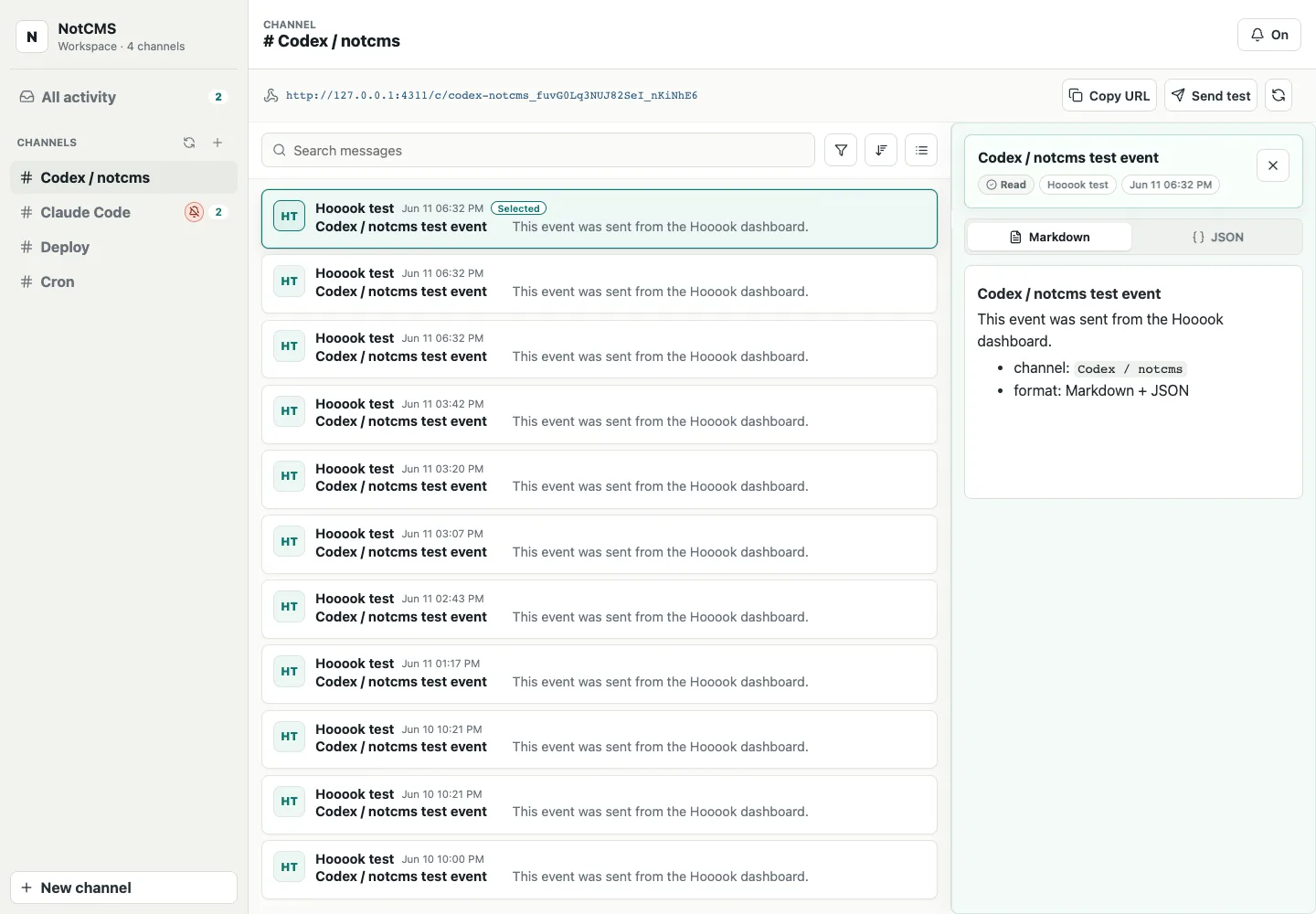Image resolution: width=1316 pixels, height=914 pixels.
Task: Click the Send test button
Action: tap(1211, 95)
